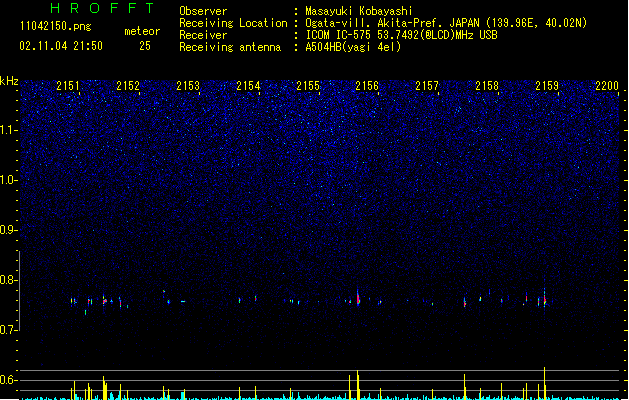Click the meteor label
Screen dimensions: 629x400
point(142,31)
